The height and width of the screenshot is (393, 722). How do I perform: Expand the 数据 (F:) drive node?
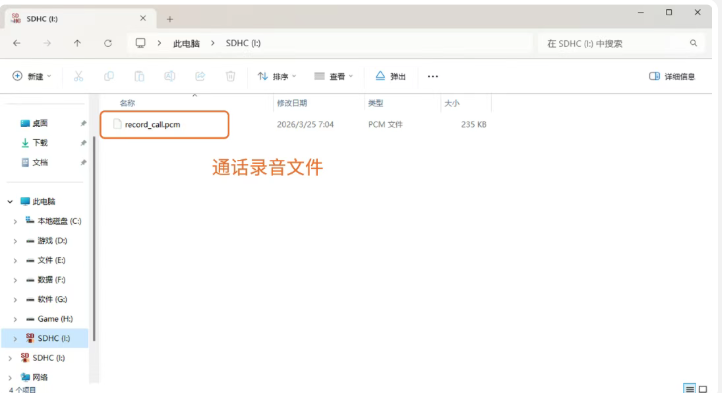15,280
